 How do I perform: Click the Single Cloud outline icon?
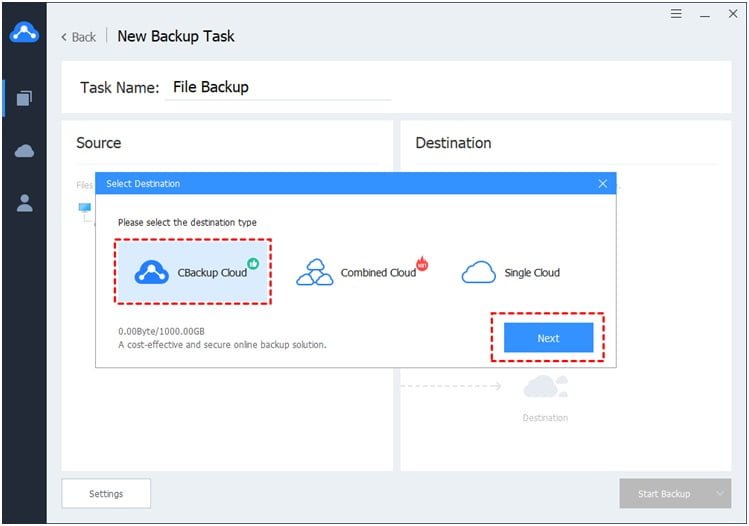click(479, 272)
